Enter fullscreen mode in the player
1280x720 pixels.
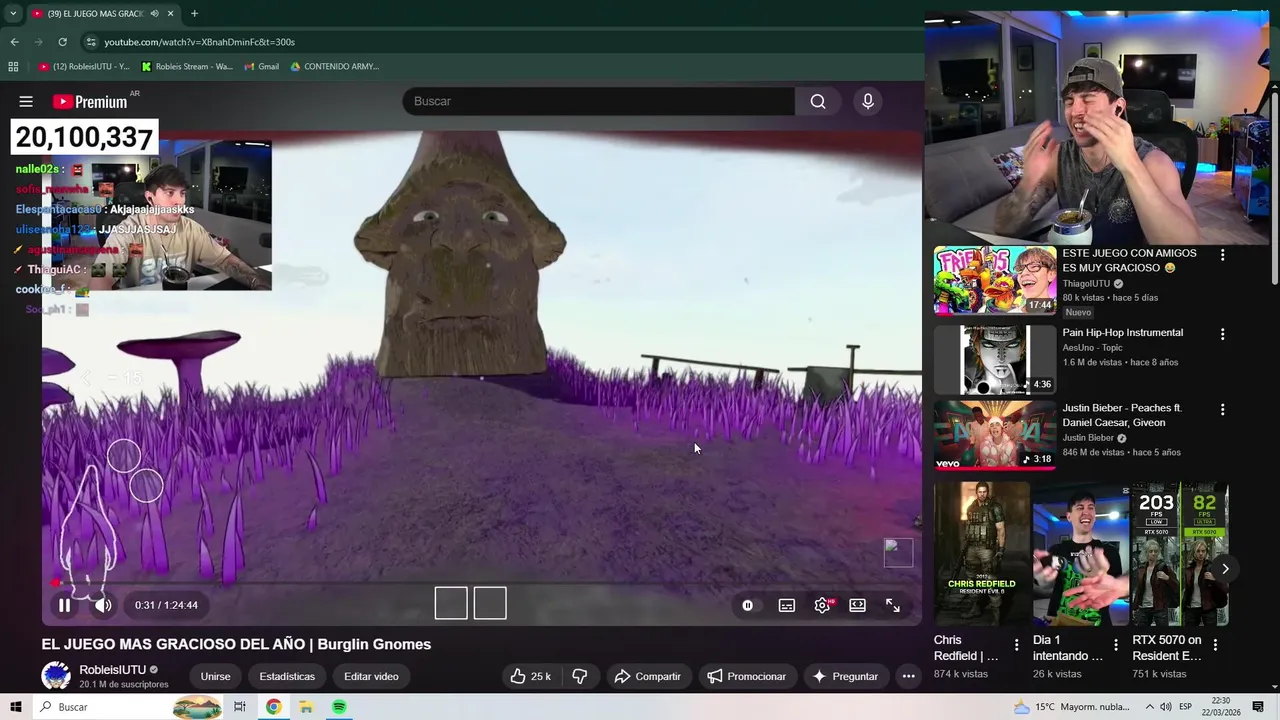pos(893,605)
